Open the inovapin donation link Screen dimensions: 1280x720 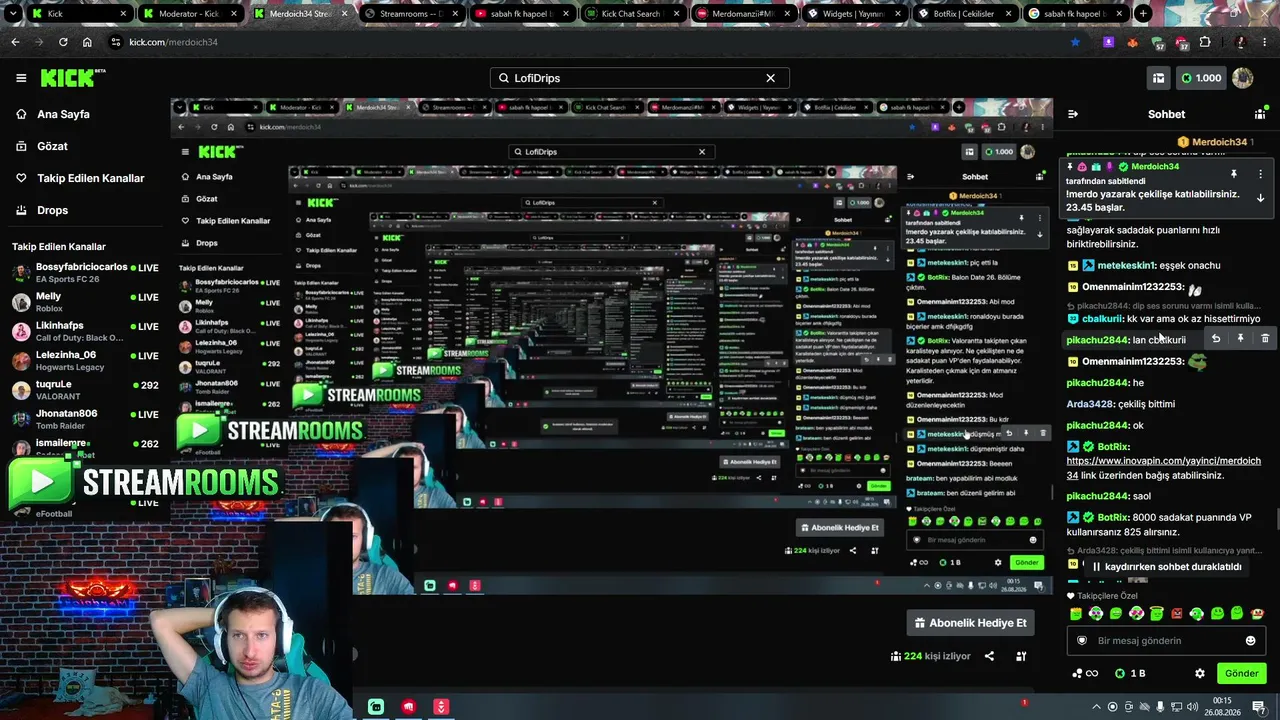click(x=1164, y=468)
